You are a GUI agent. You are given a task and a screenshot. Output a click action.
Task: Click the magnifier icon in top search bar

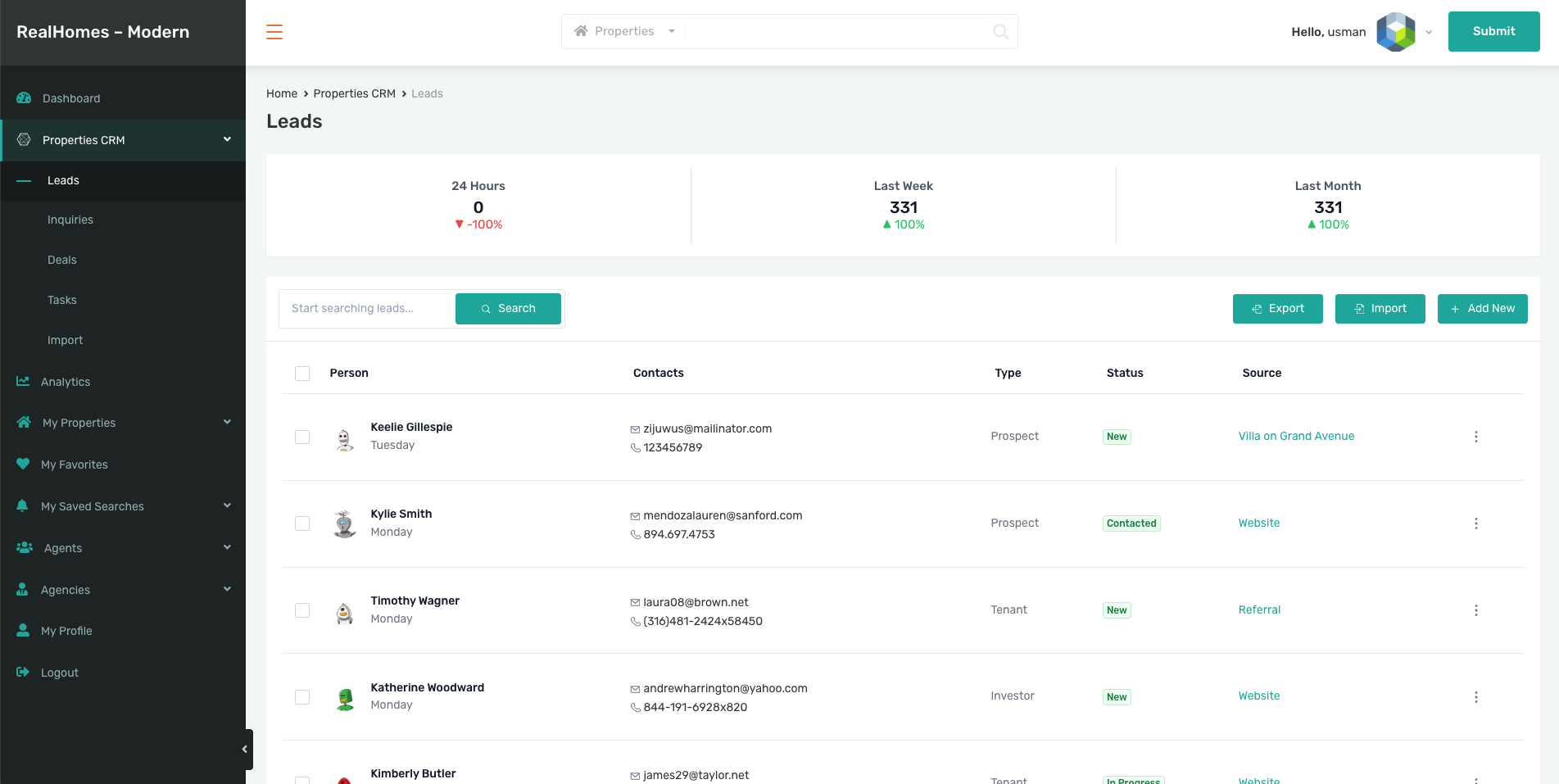coord(1000,32)
